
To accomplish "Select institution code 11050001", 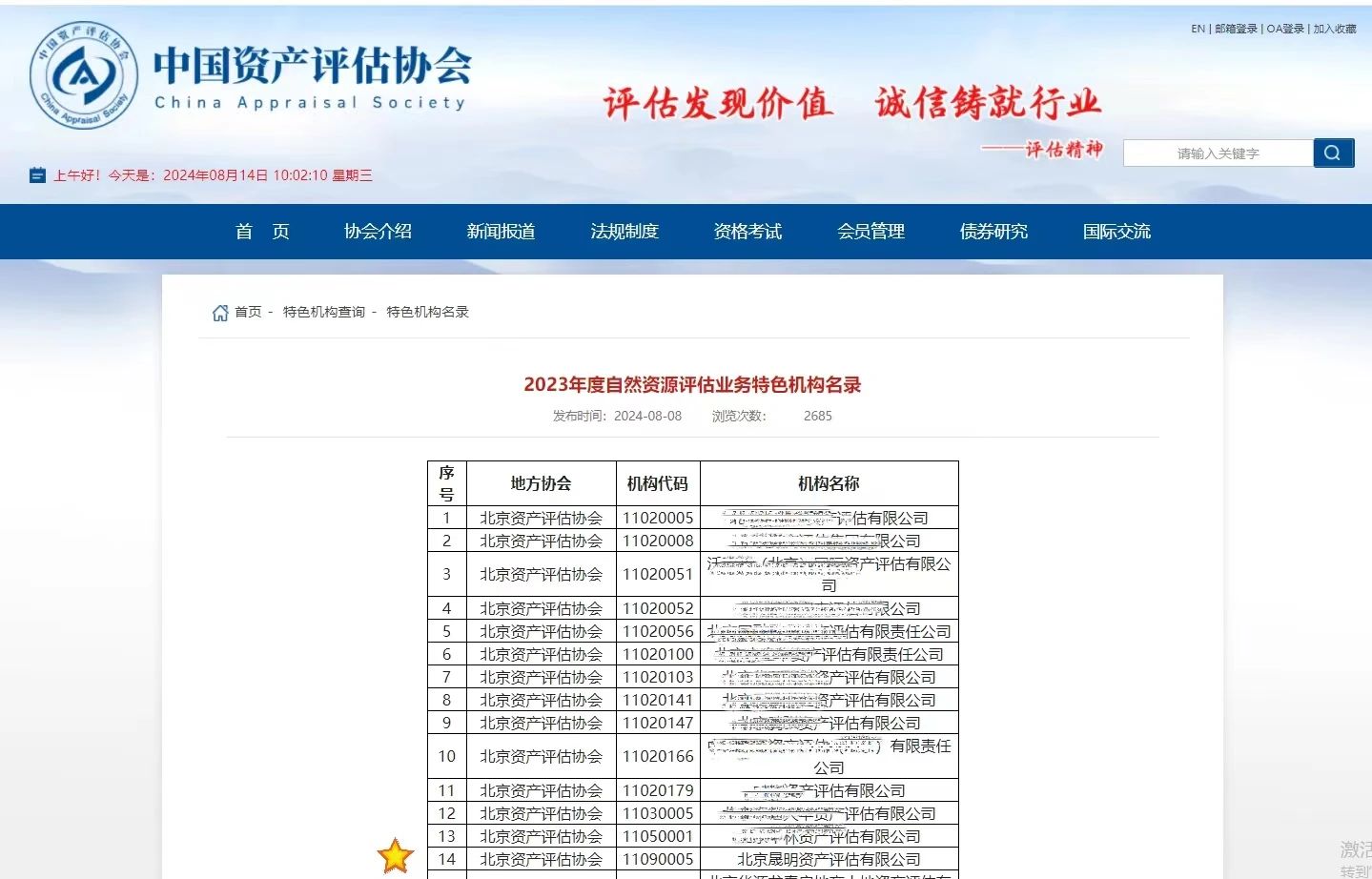I will [x=658, y=836].
